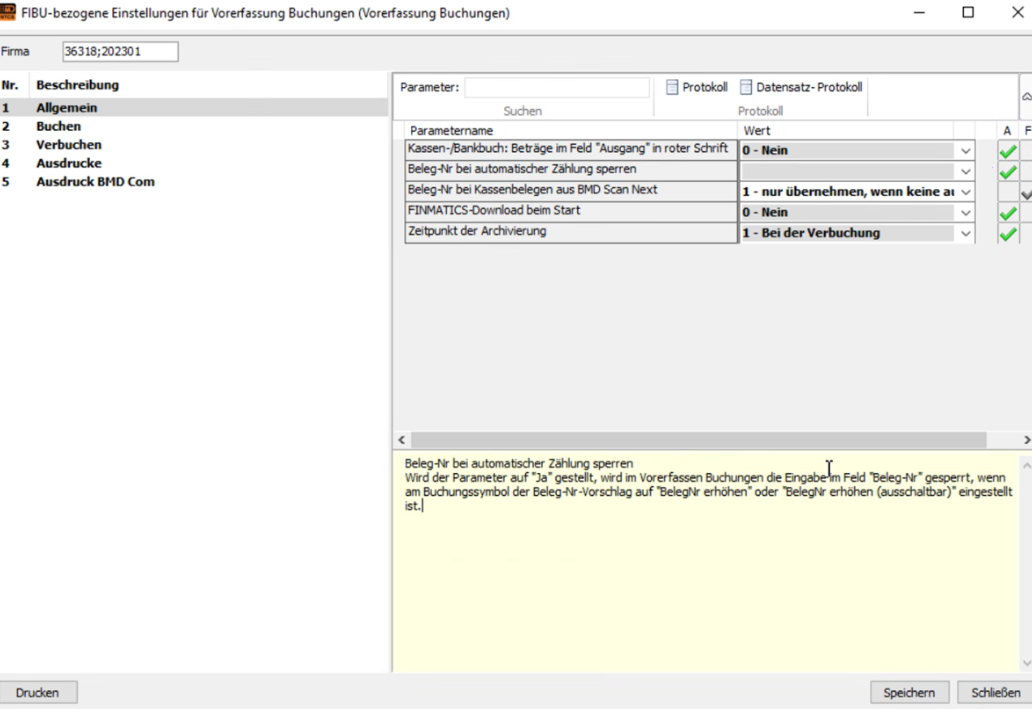Click the Speichern button

tap(908, 692)
